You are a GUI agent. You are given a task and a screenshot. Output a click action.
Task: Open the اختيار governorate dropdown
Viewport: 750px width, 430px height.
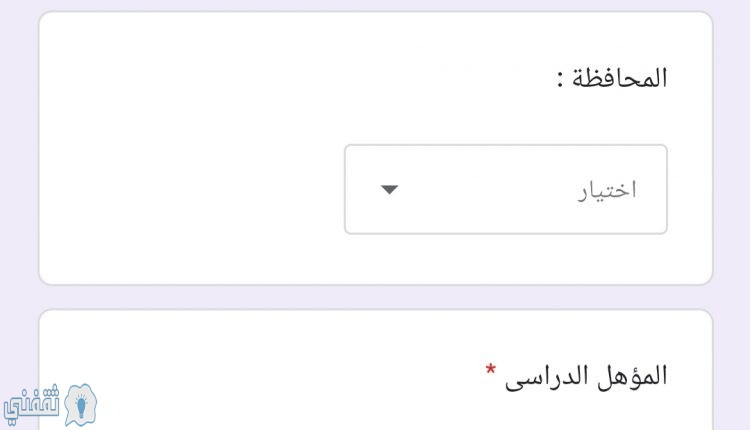506,189
